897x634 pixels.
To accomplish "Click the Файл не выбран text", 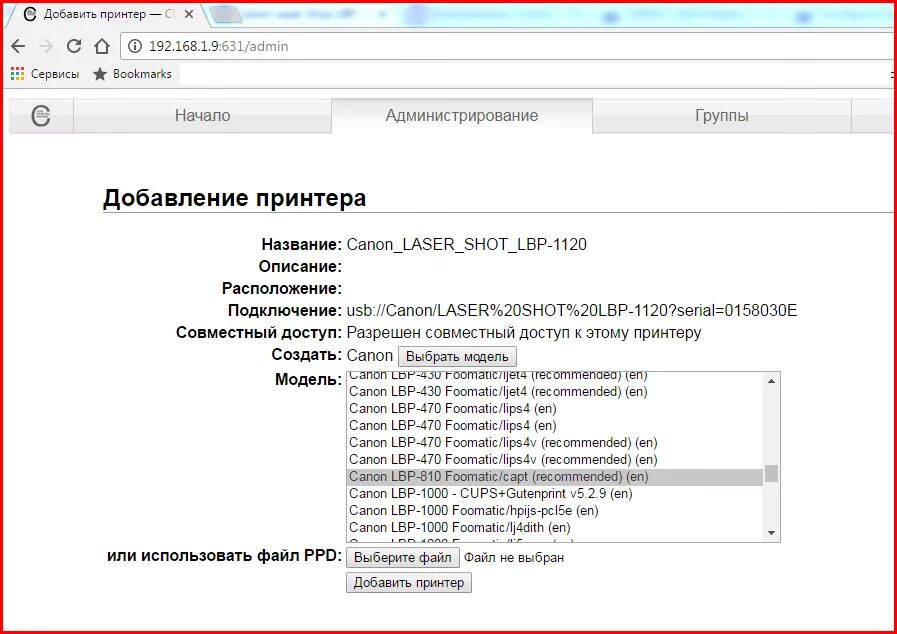I will pyautogui.click(x=514, y=557).
